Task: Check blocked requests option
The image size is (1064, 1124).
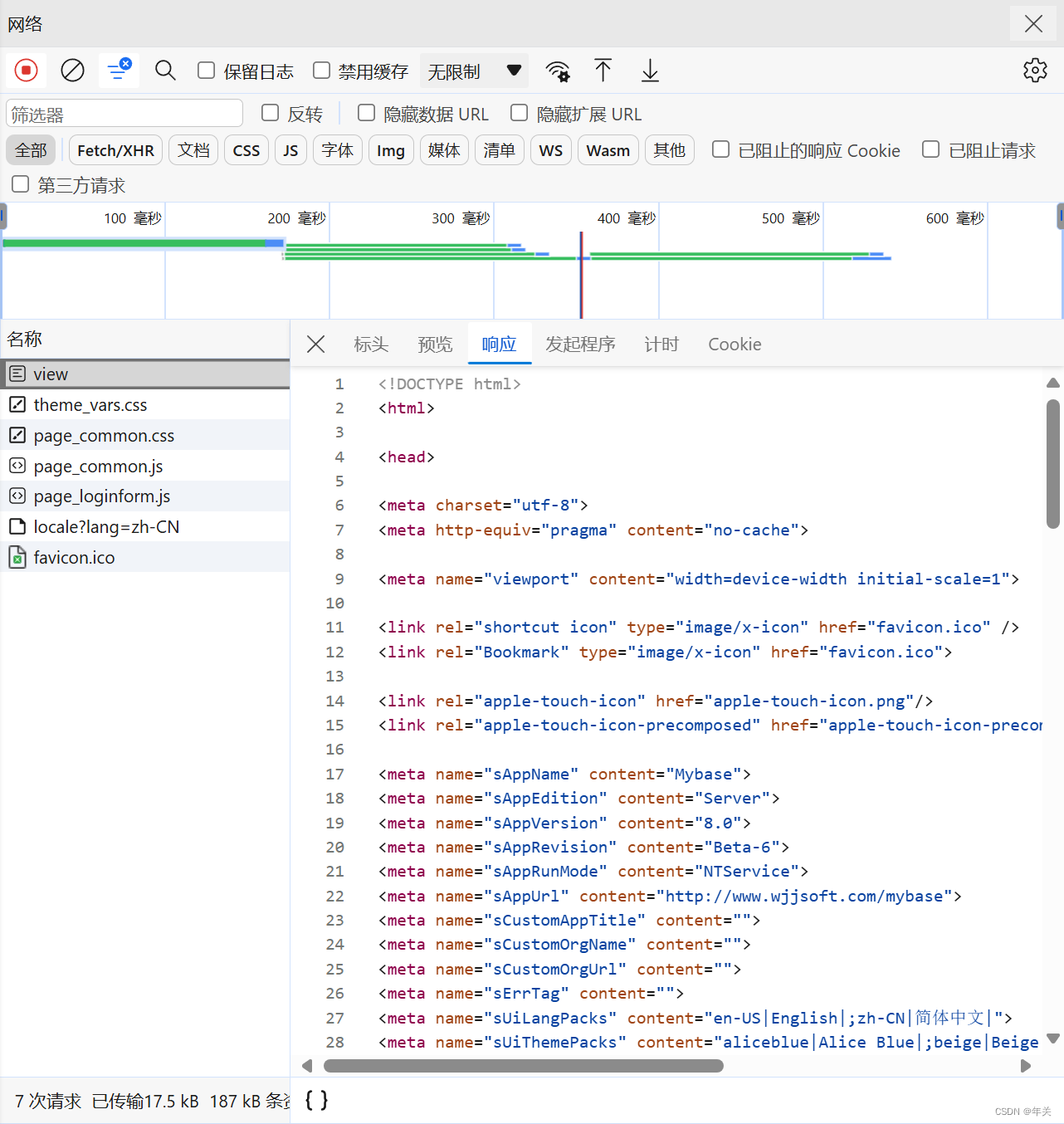Action: pos(930,149)
